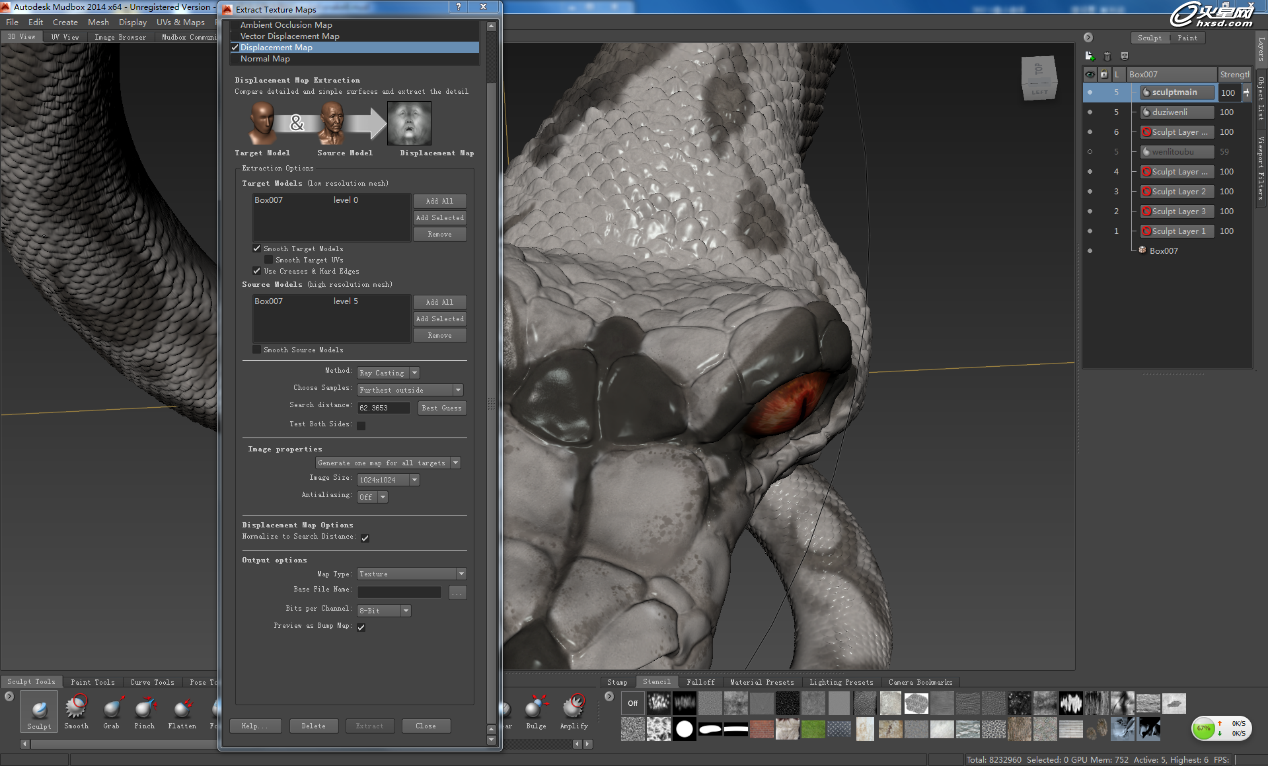Select the Sculpt Layer 2 layer
Viewport: 1268px width, 766px height.
pyautogui.click(x=1177, y=191)
